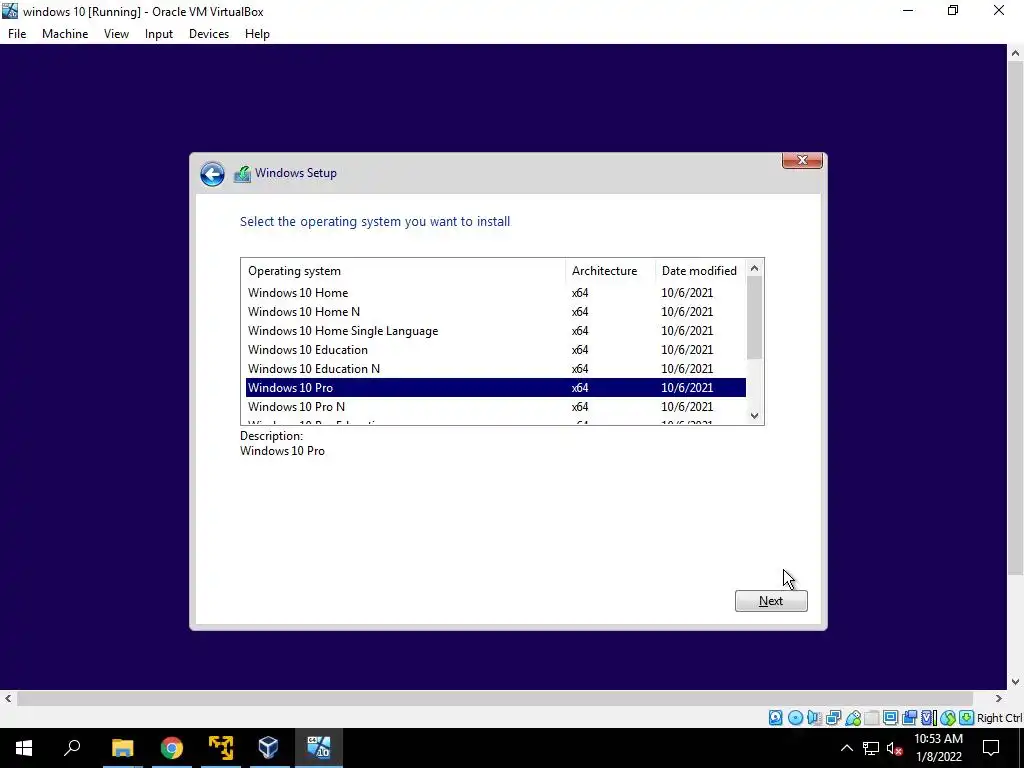Open VirtualBox Manager cube icon on taskbar
The width and height of the screenshot is (1024, 768).
coord(268,747)
